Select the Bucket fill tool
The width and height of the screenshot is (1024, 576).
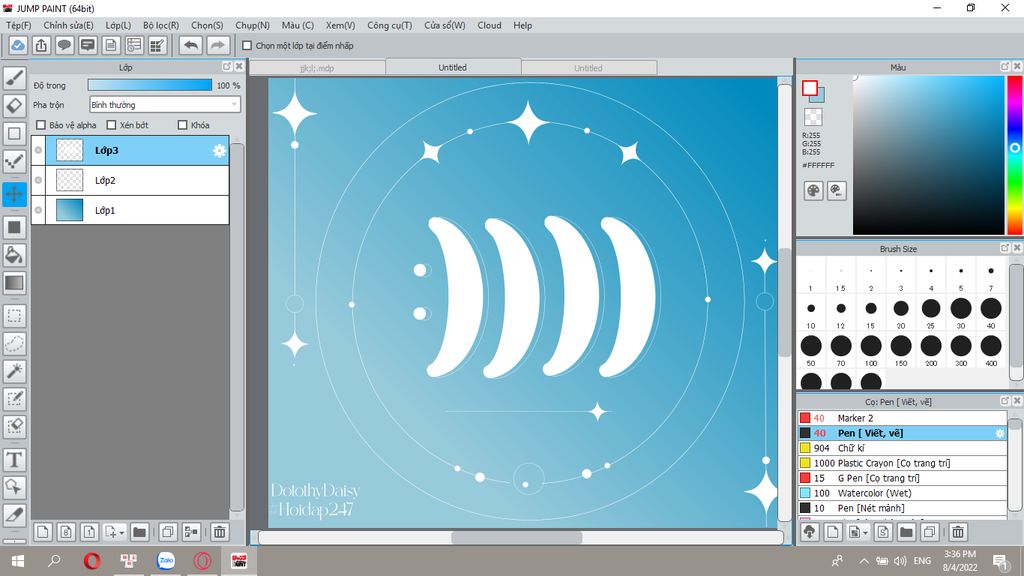(14, 255)
